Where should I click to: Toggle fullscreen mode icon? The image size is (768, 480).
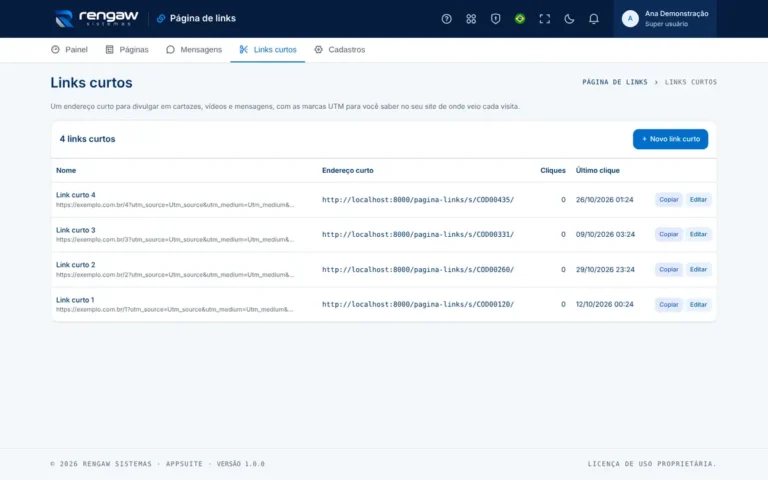[x=544, y=19]
